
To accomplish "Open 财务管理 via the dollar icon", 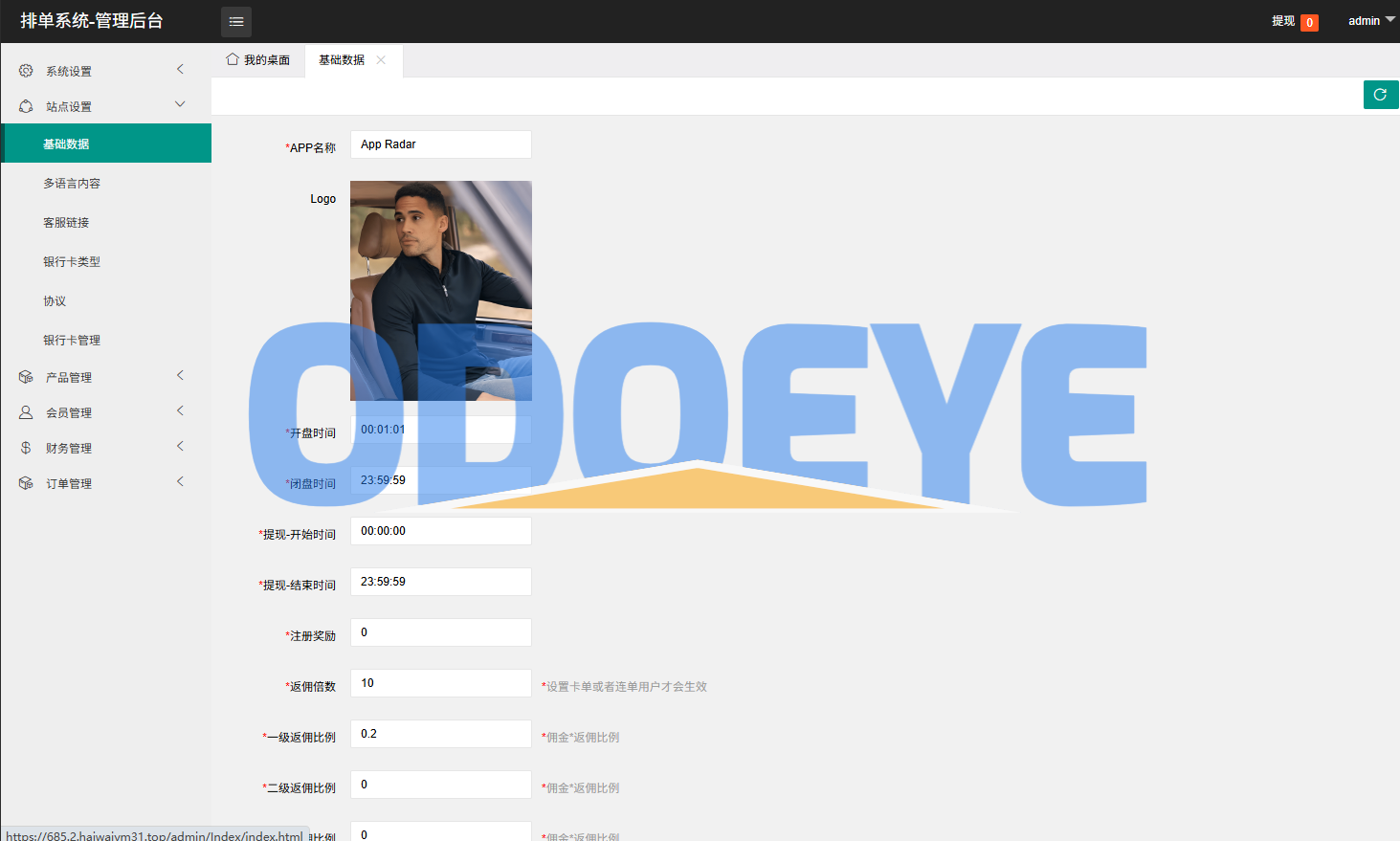I will pyautogui.click(x=25, y=447).
